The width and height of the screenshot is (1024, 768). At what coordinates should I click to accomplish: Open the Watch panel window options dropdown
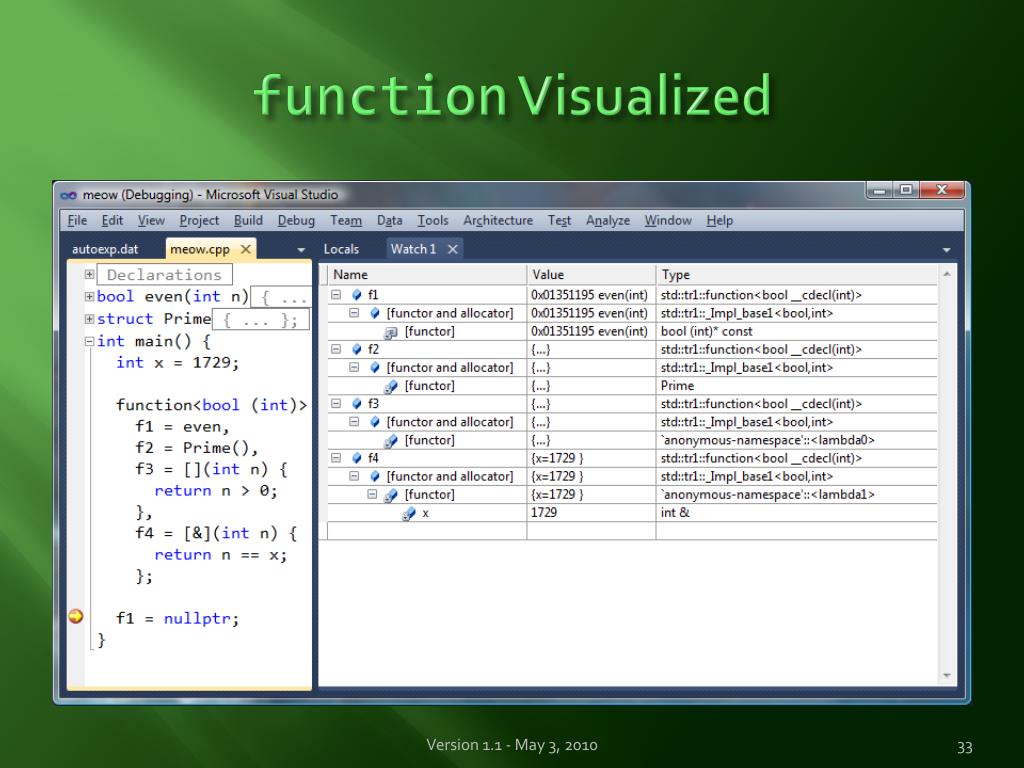946,249
